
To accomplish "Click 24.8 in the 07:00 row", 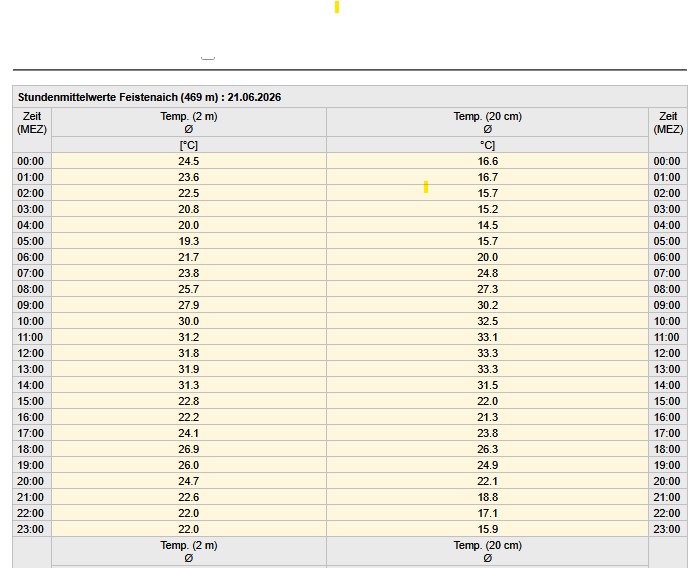I will click(487, 273).
